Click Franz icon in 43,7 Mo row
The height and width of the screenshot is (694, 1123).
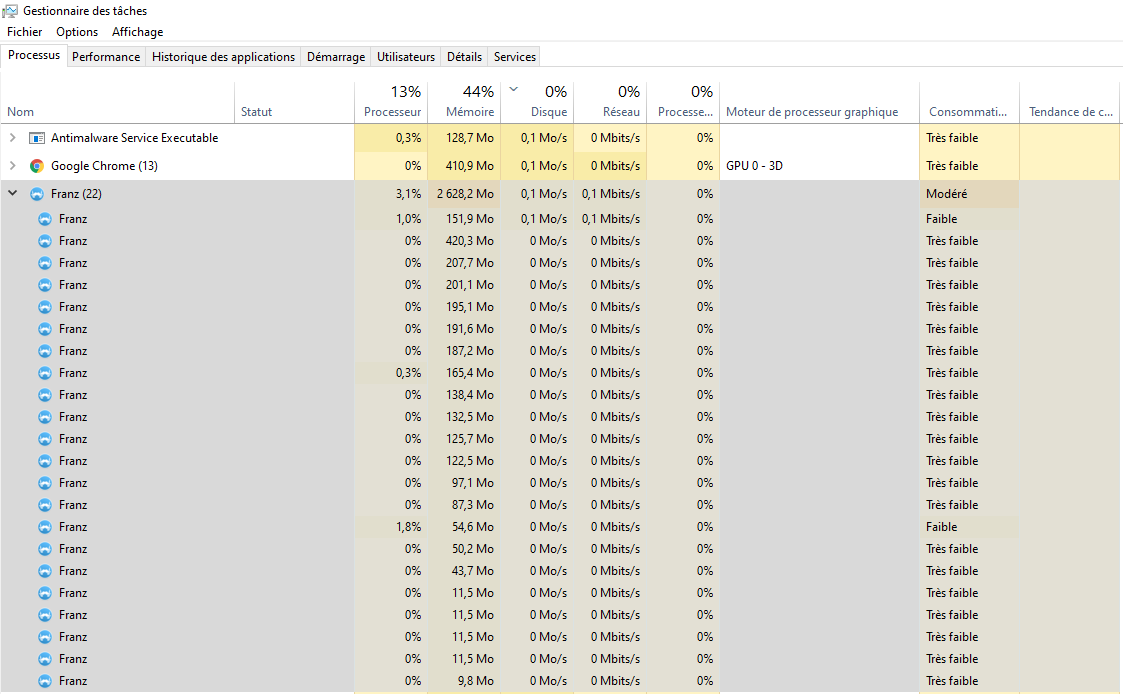[44, 571]
